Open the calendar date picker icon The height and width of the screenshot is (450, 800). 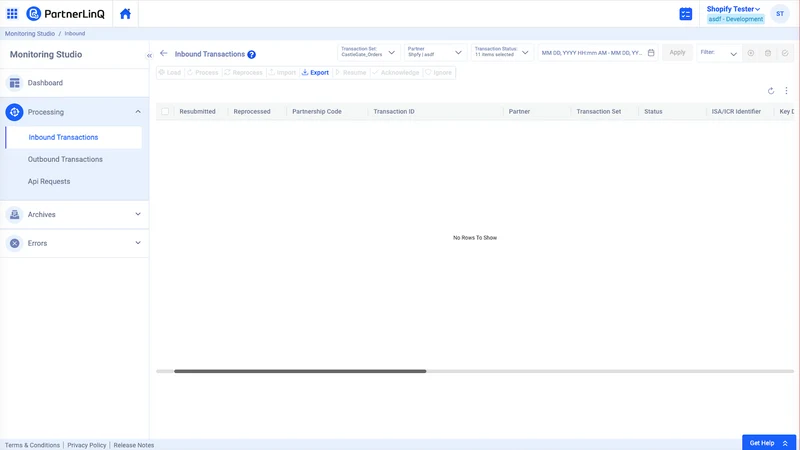pyautogui.click(x=651, y=53)
